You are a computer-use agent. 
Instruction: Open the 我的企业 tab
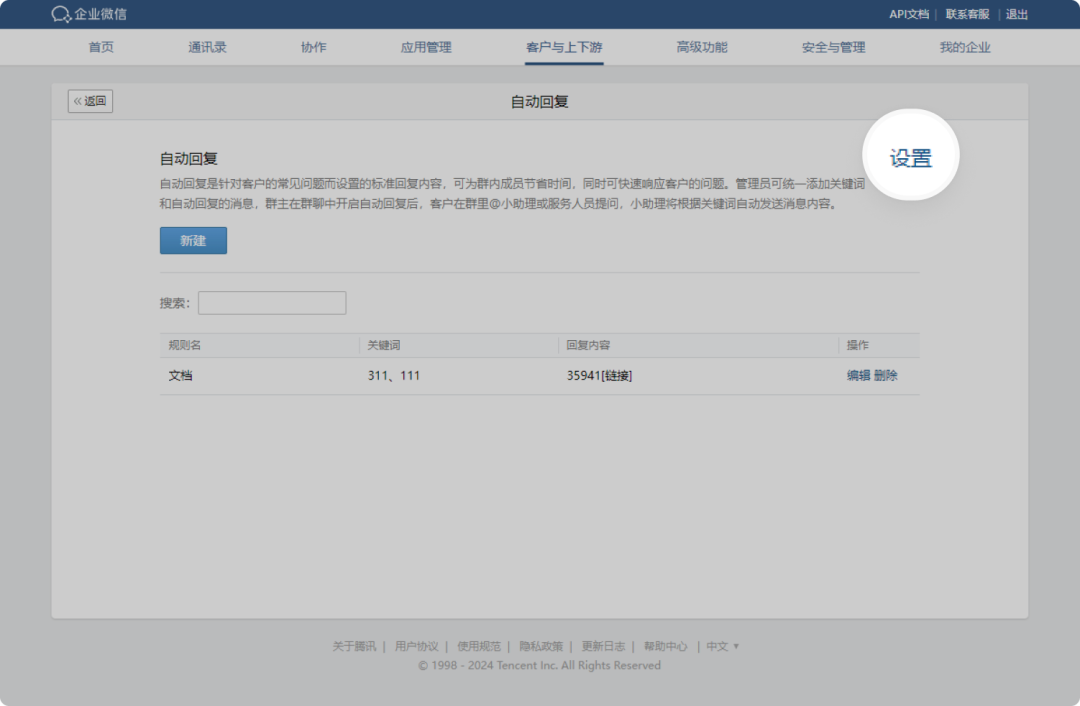click(964, 47)
